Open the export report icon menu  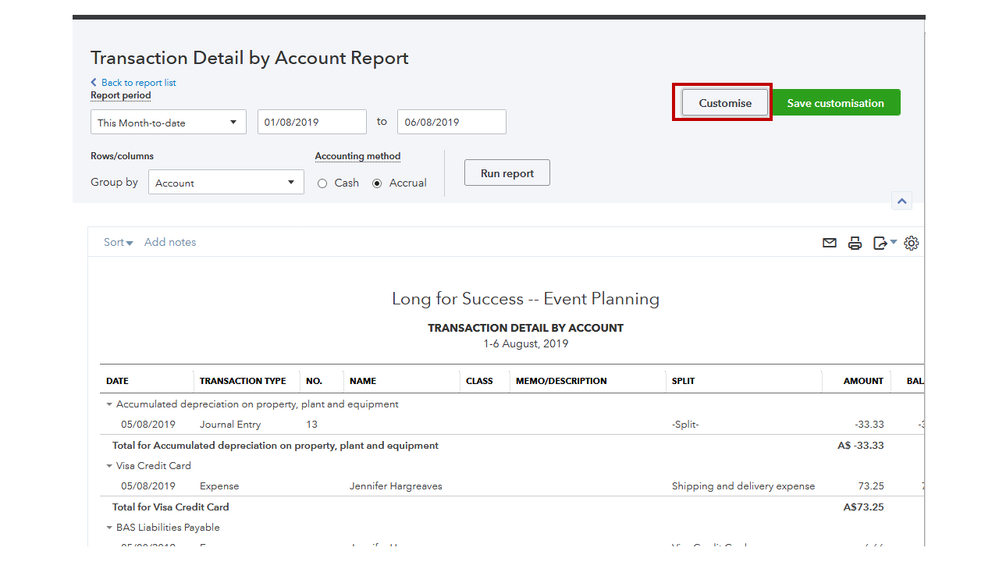pyautogui.click(x=884, y=243)
